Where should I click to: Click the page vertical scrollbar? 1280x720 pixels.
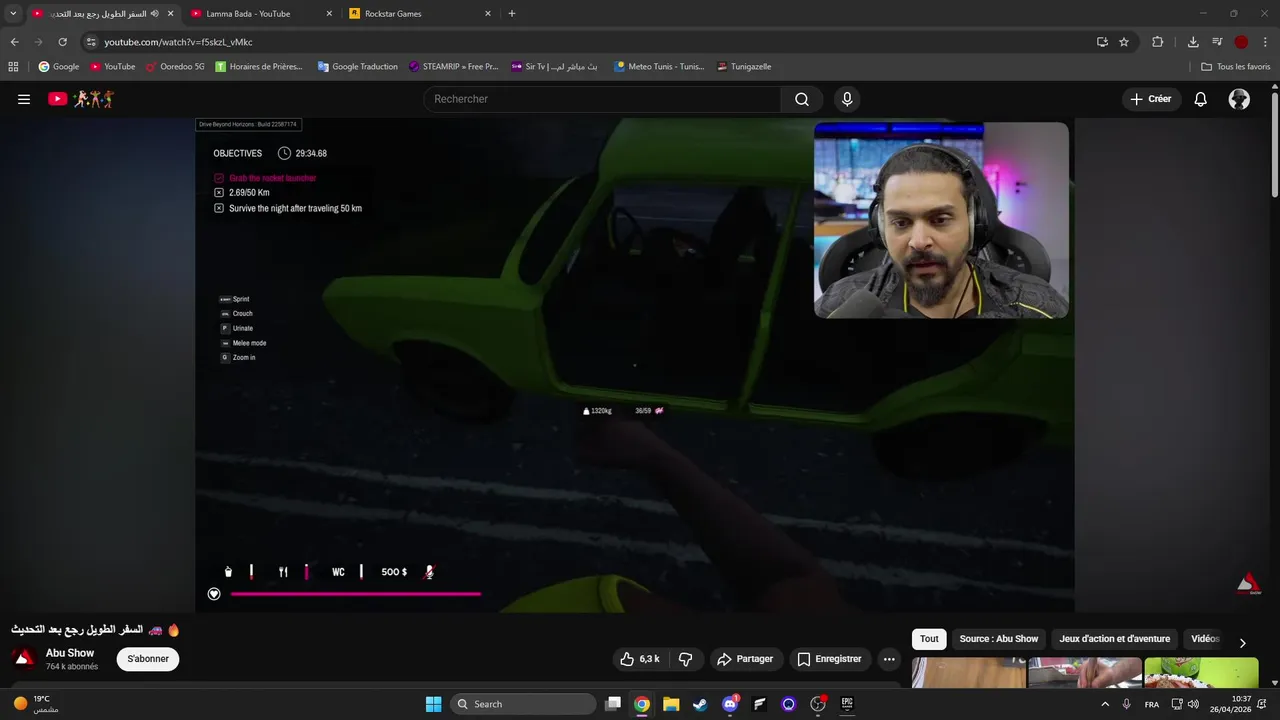point(1274,145)
